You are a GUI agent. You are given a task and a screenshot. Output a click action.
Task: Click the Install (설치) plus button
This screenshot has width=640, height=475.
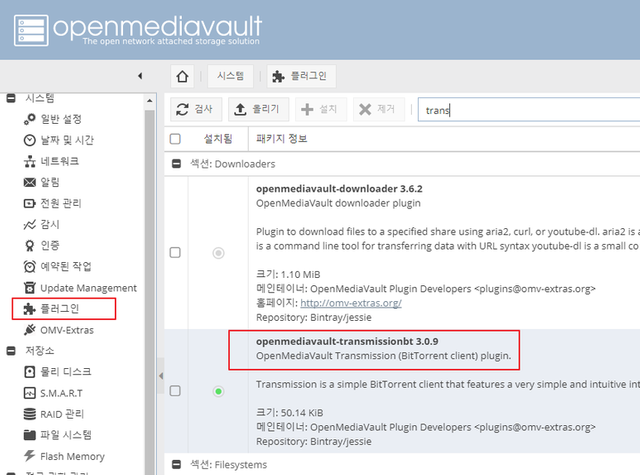320,109
